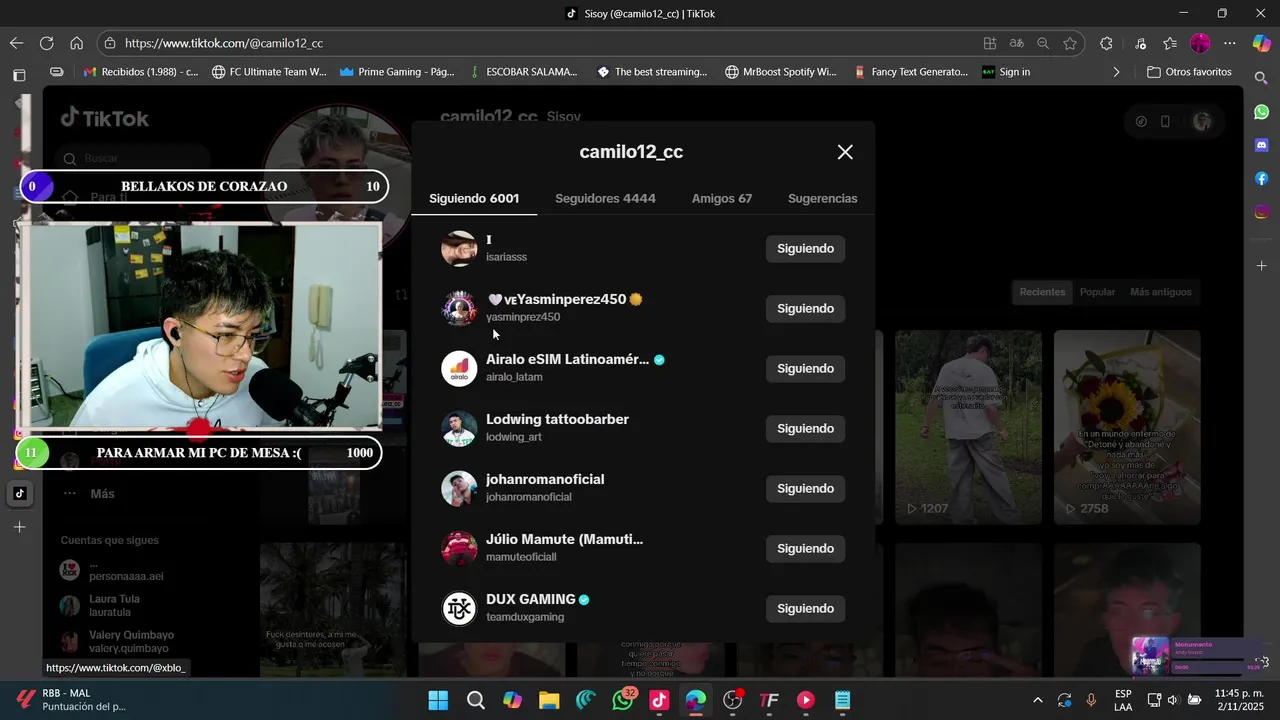Click the address bar URL
Viewport: 1280px width, 720px height.
[224, 43]
